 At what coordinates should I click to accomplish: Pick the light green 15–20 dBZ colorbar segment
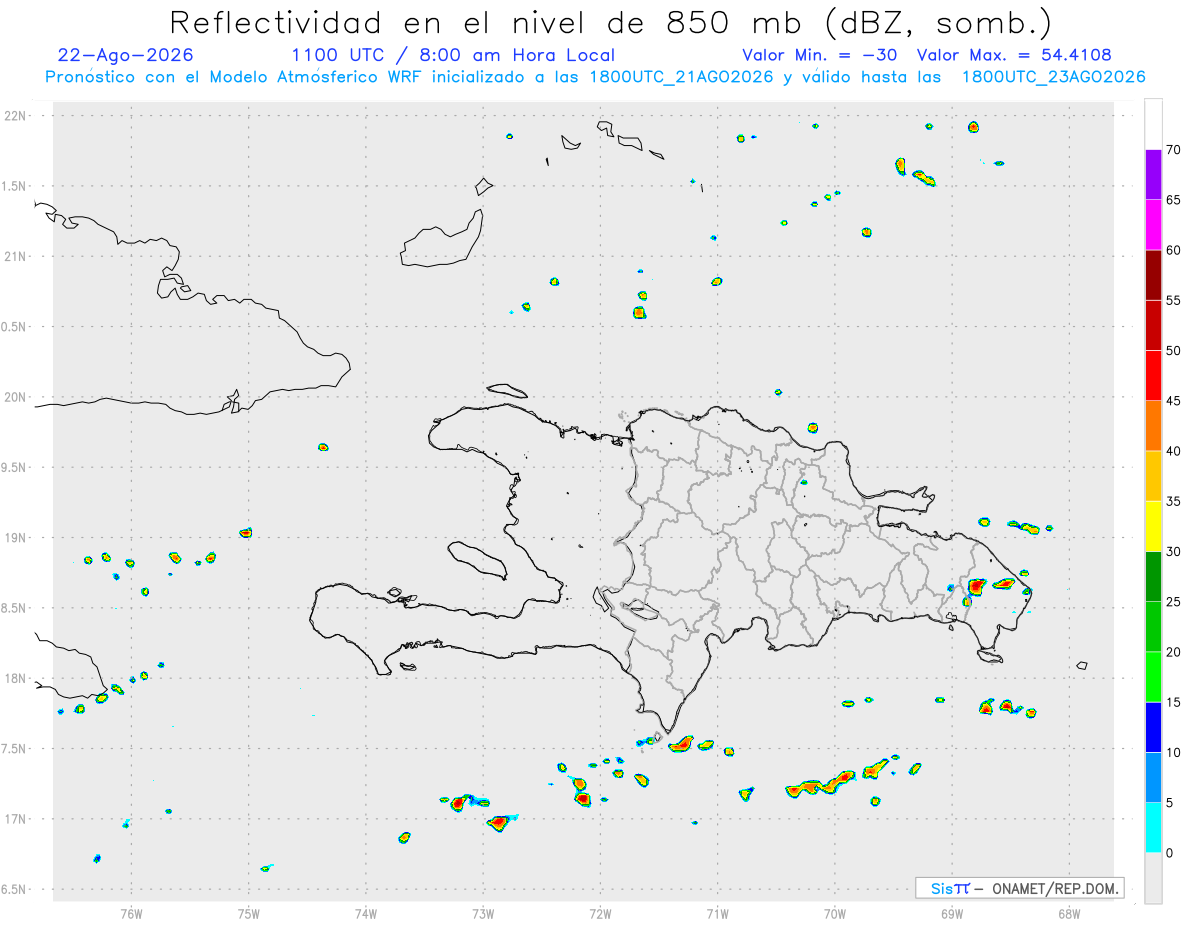(x=1153, y=677)
